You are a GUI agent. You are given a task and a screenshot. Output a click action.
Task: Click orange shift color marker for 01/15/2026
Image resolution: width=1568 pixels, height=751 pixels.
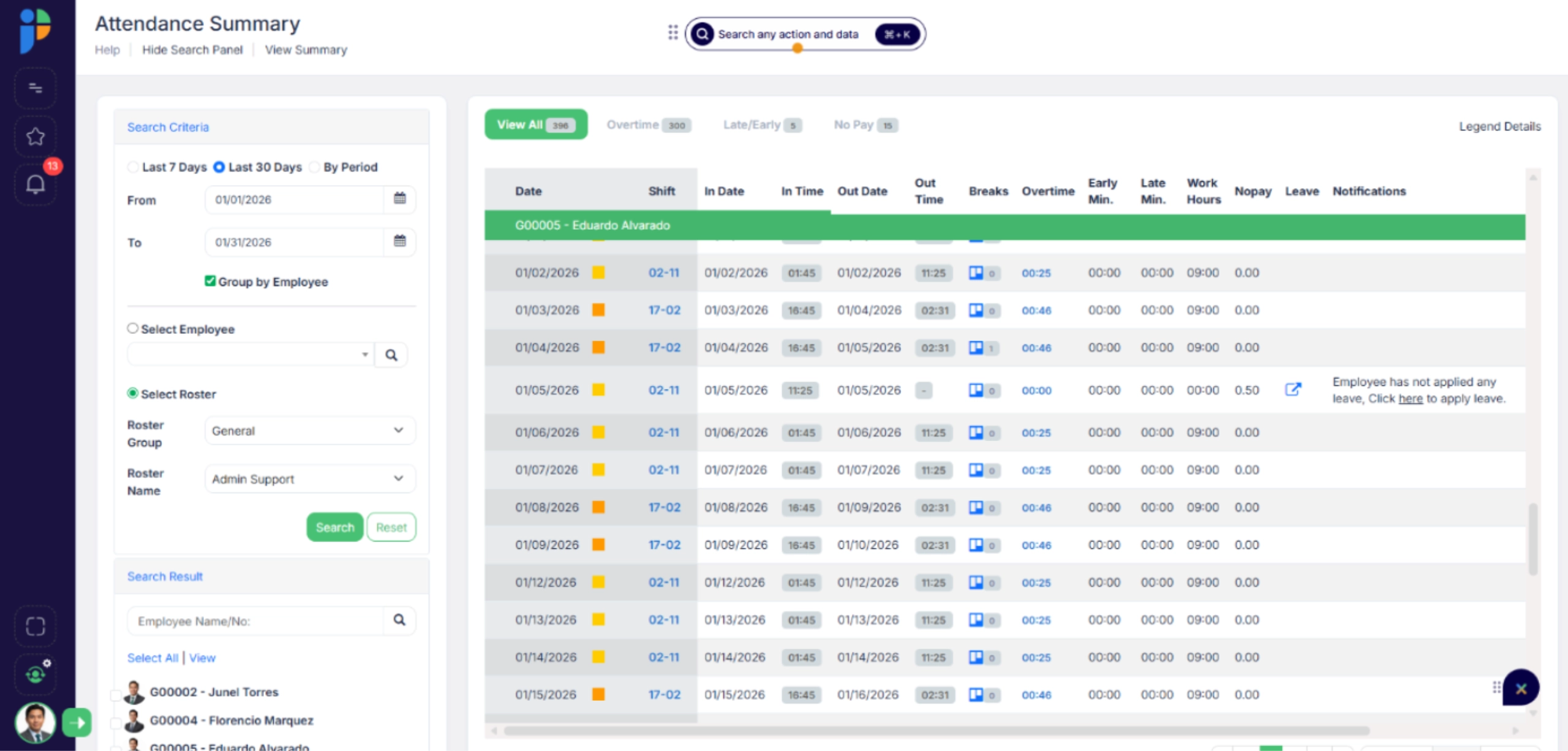point(598,695)
